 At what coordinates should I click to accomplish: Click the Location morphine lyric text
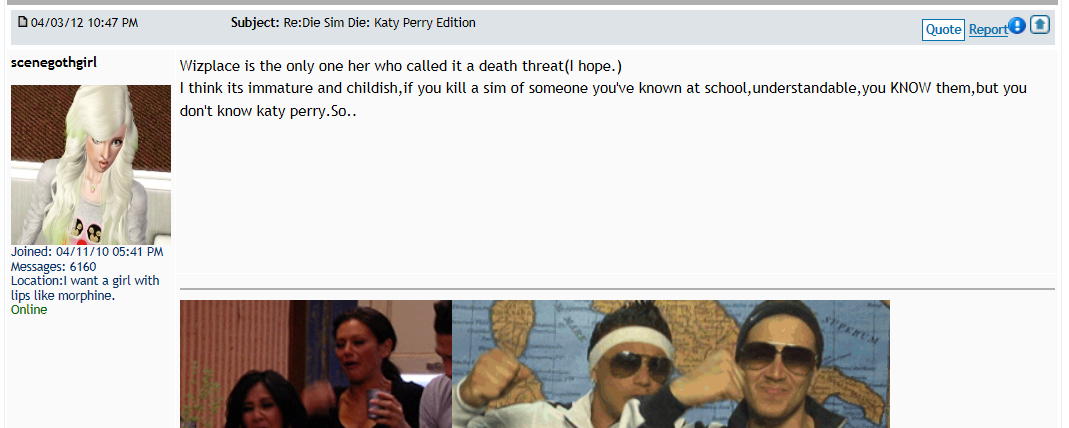point(85,288)
